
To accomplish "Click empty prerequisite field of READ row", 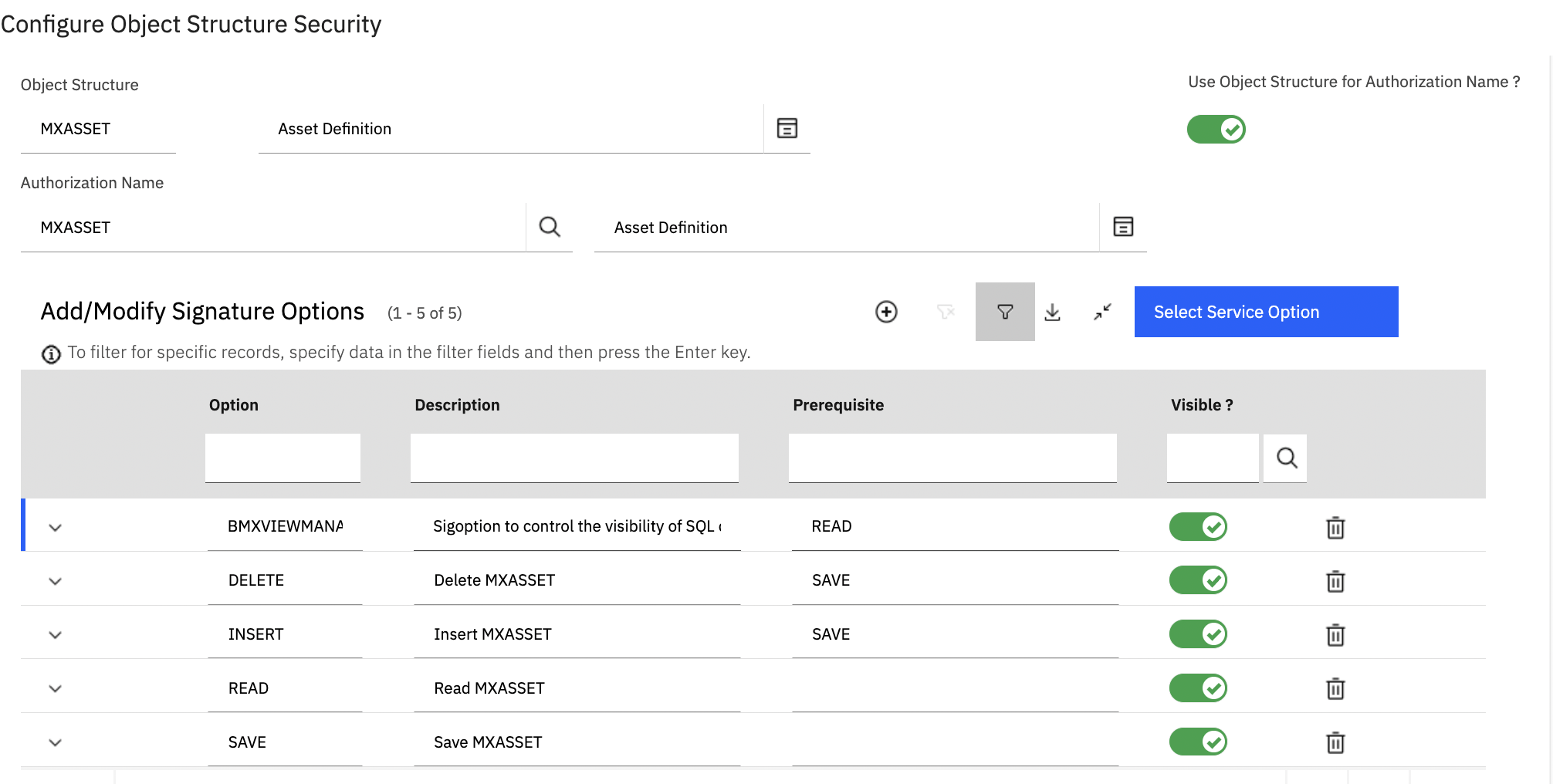I will click(x=956, y=688).
